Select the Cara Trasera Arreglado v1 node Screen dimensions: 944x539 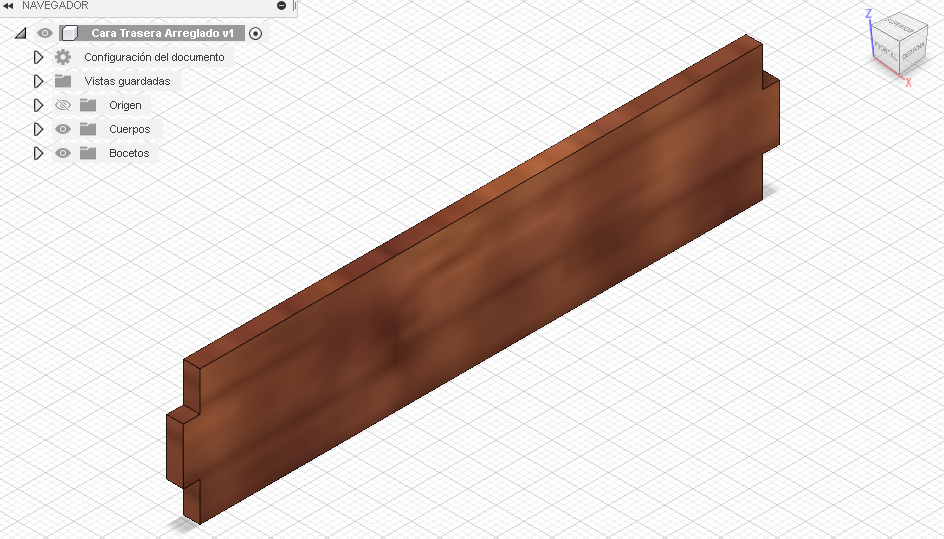[x=163, y=33]
